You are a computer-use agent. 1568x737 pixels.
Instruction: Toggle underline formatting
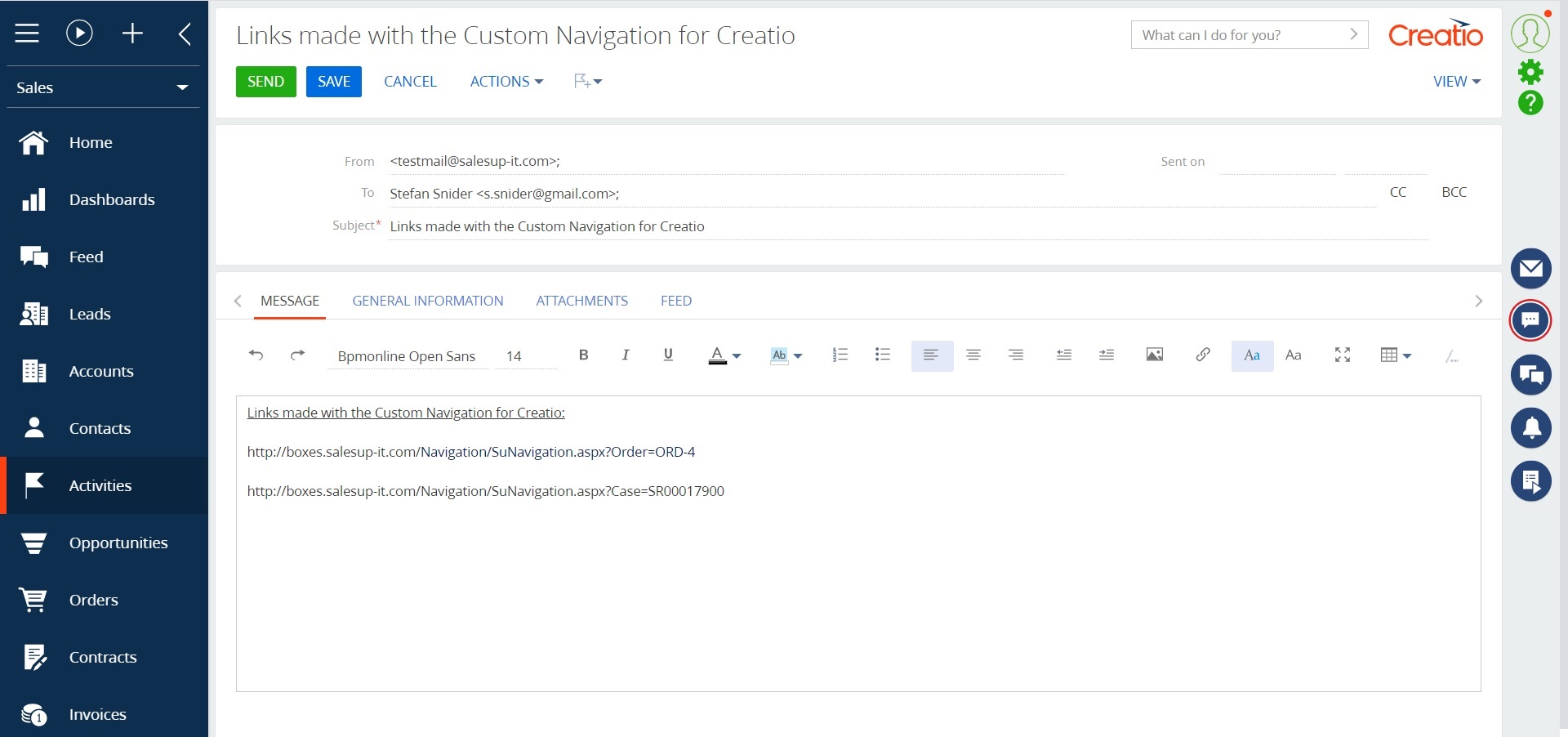coord(668,355)
